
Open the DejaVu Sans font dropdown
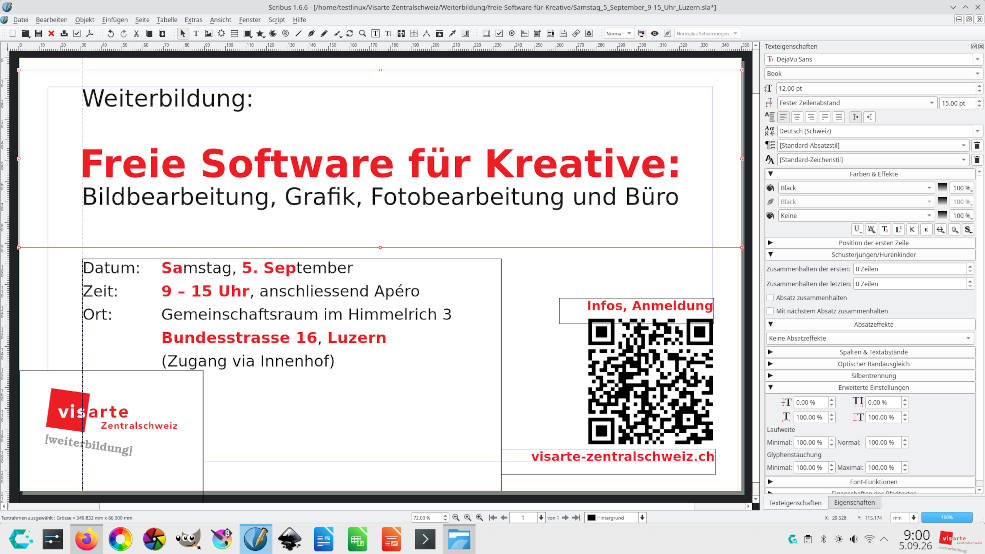873,59
